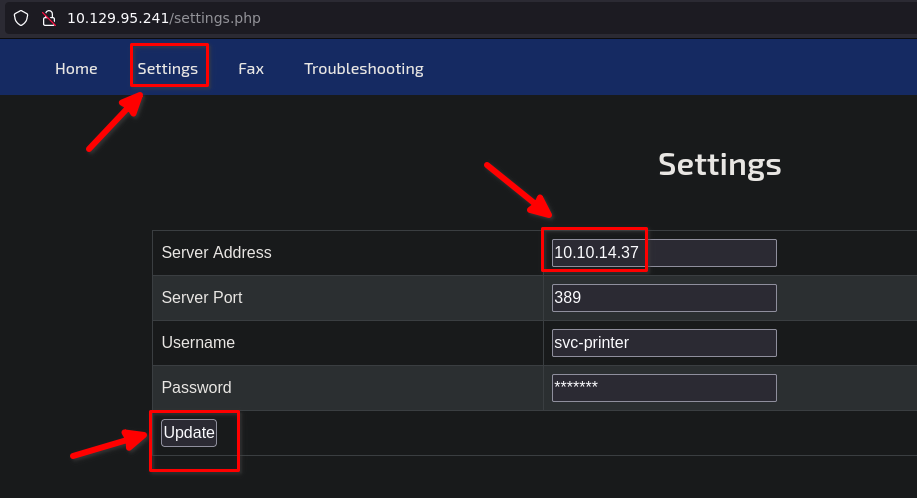Click the red arrow pointing at Server Address
The width and height of the screenshot is (917, 498).
(518, 190)
